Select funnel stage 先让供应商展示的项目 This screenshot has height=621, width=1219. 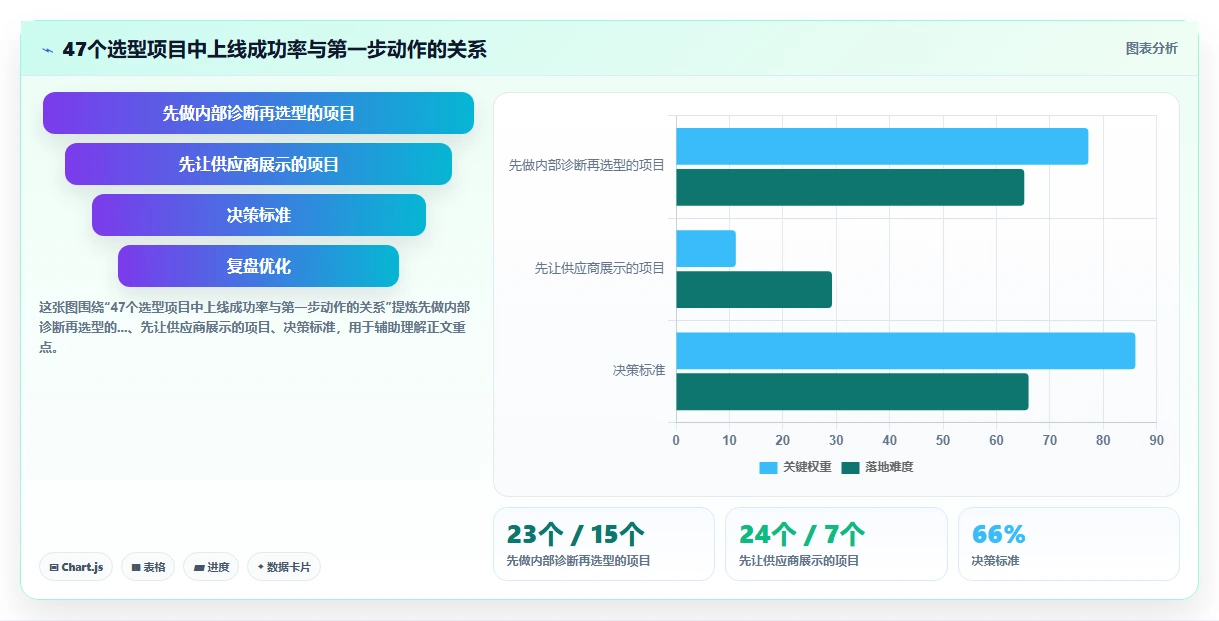tap(258, 164)
